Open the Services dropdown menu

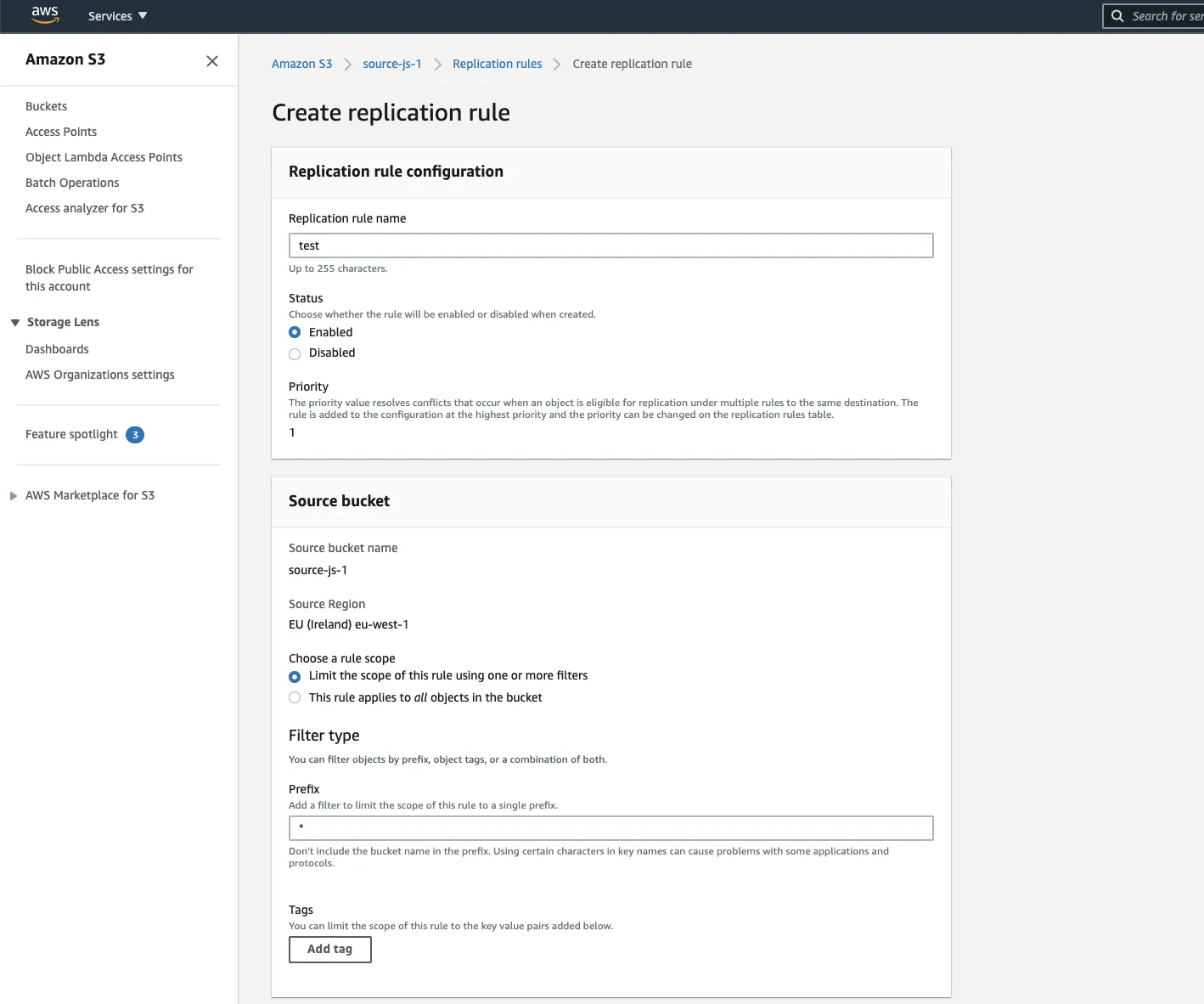(x=117, y=16)
